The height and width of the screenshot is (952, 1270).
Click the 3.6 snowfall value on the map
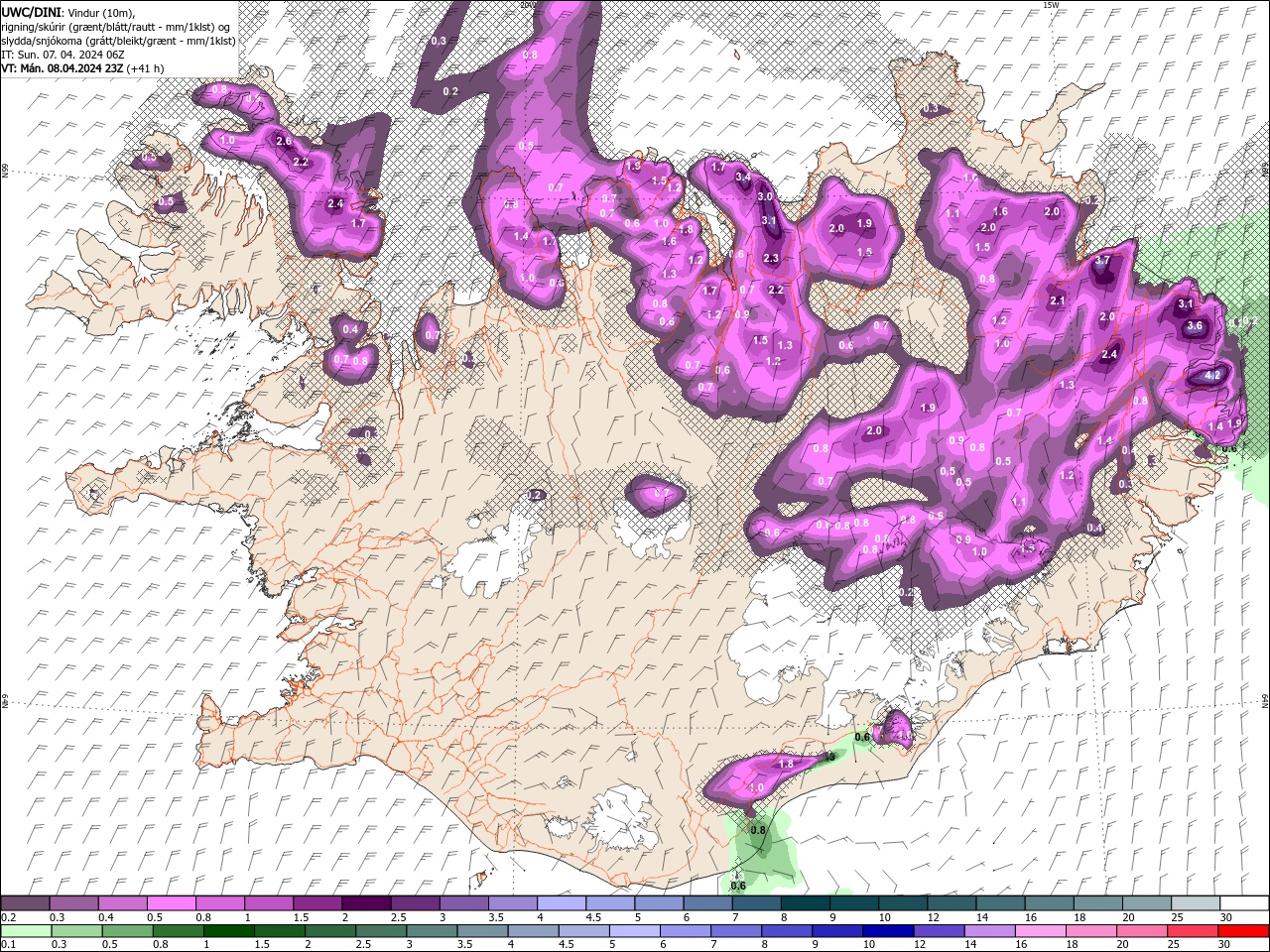coord(1195,325)
